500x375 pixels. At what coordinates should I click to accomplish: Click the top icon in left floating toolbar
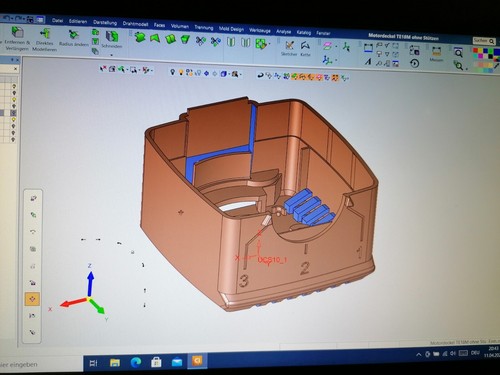33,198
